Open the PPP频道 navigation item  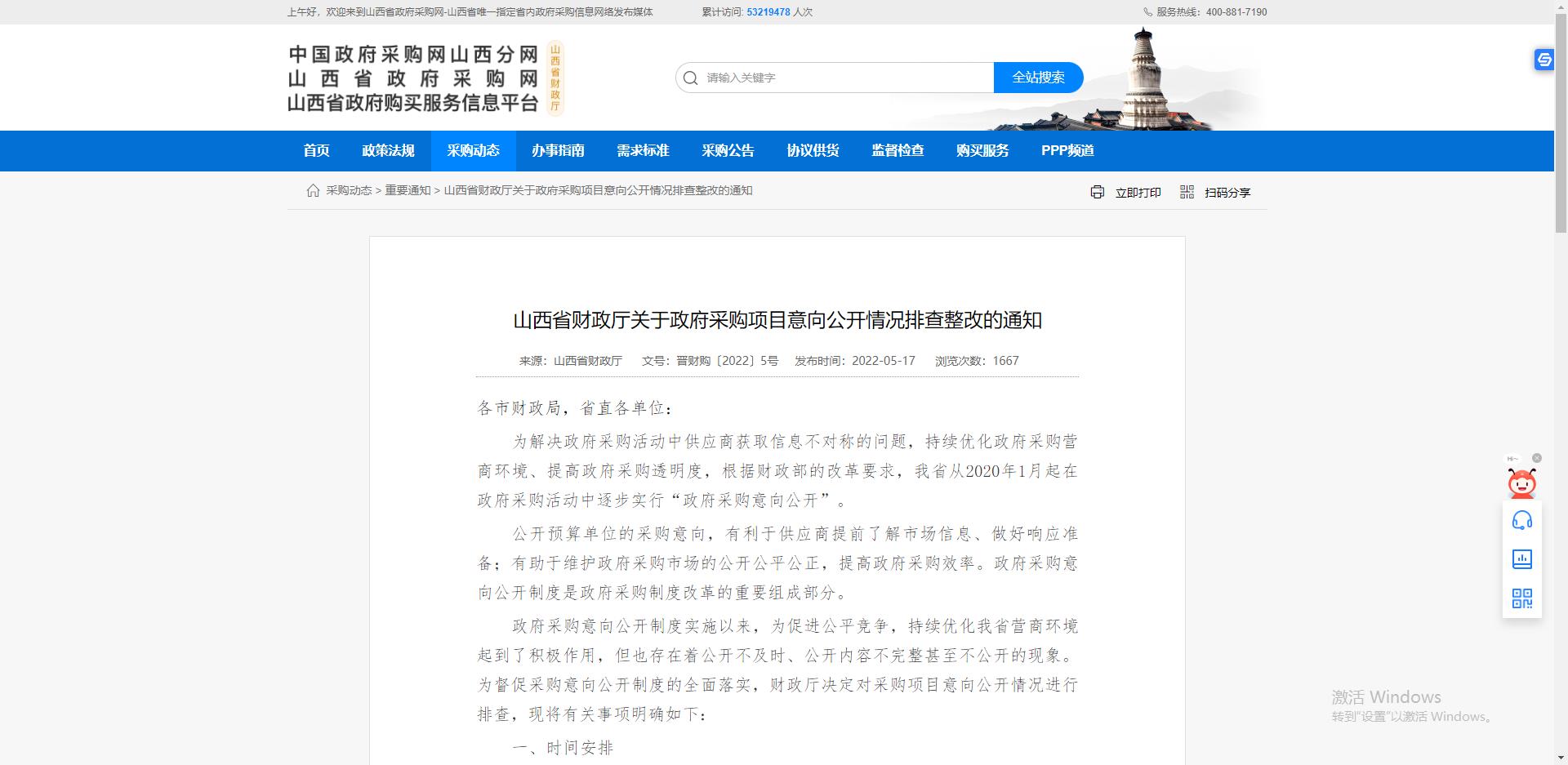point(1067,151)
